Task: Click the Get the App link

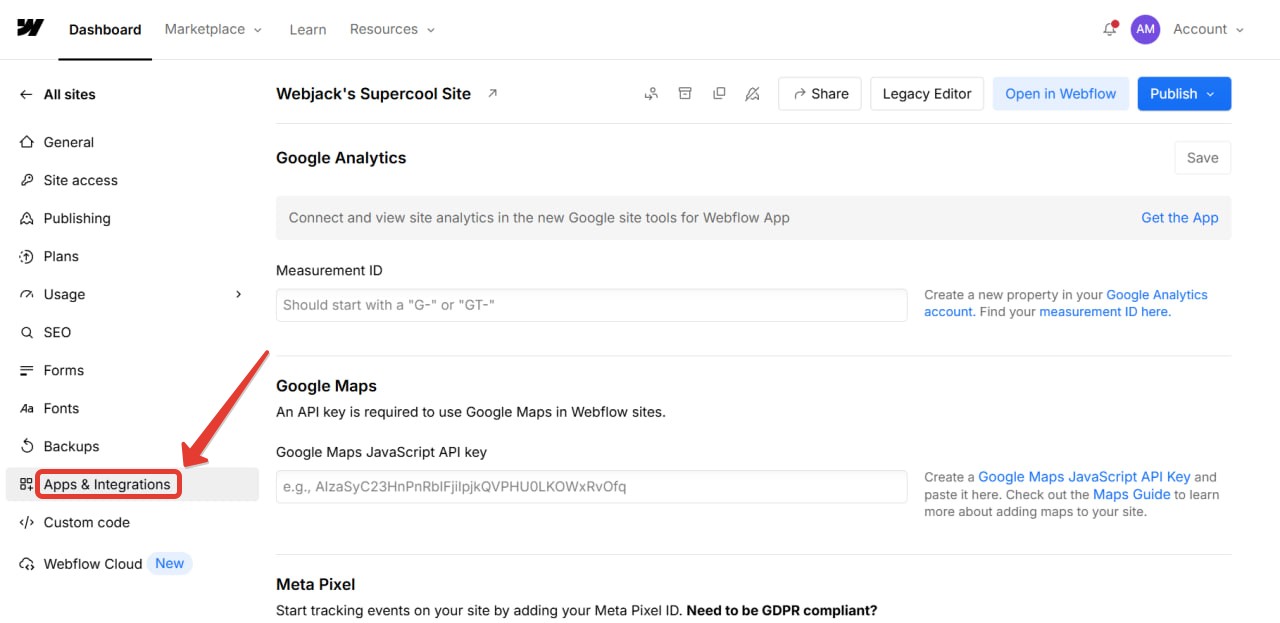Action: [1180, 217]
